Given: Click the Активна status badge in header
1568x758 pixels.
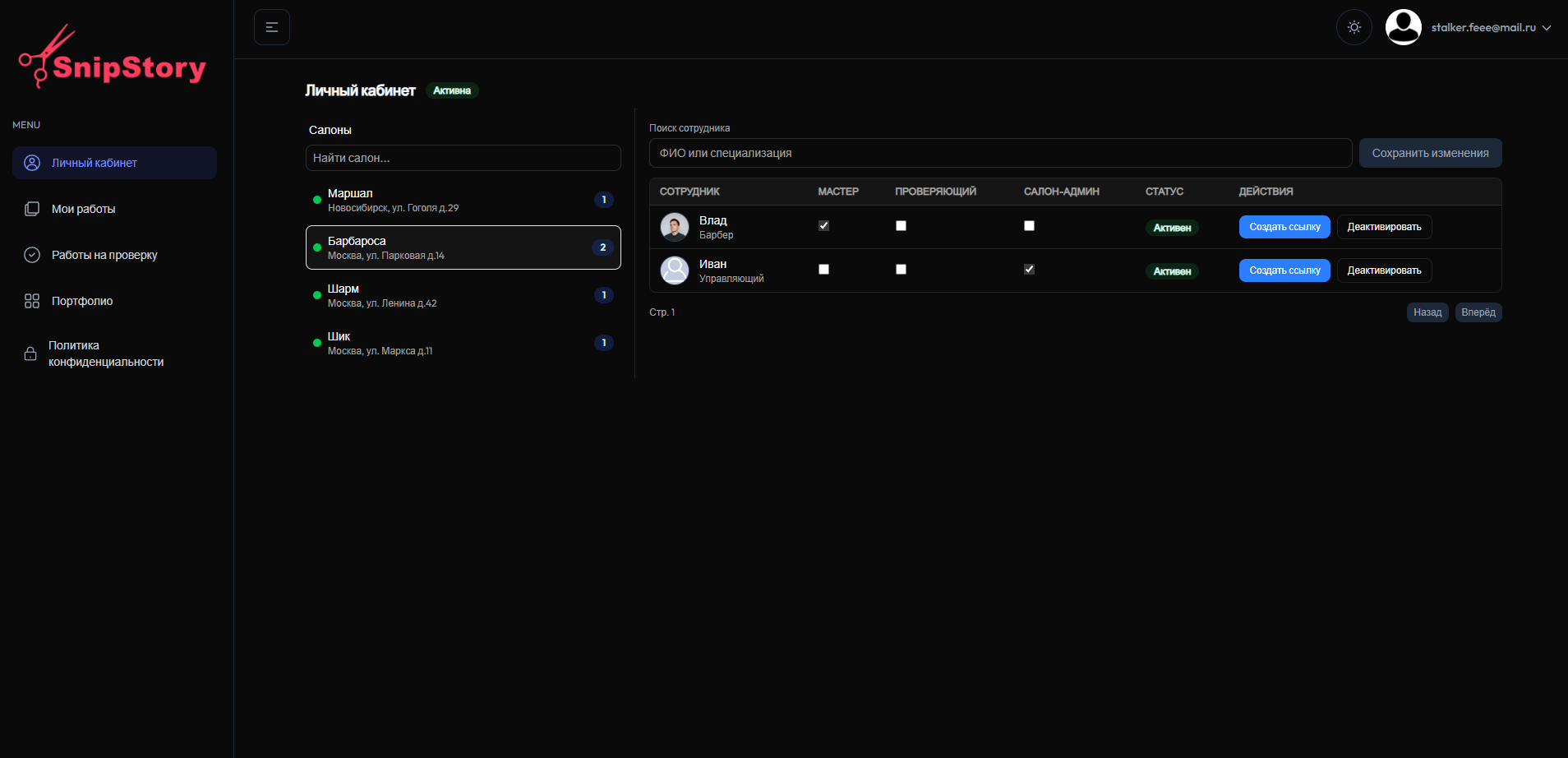Looking at the screenshot, I should (x=452, y=90).
